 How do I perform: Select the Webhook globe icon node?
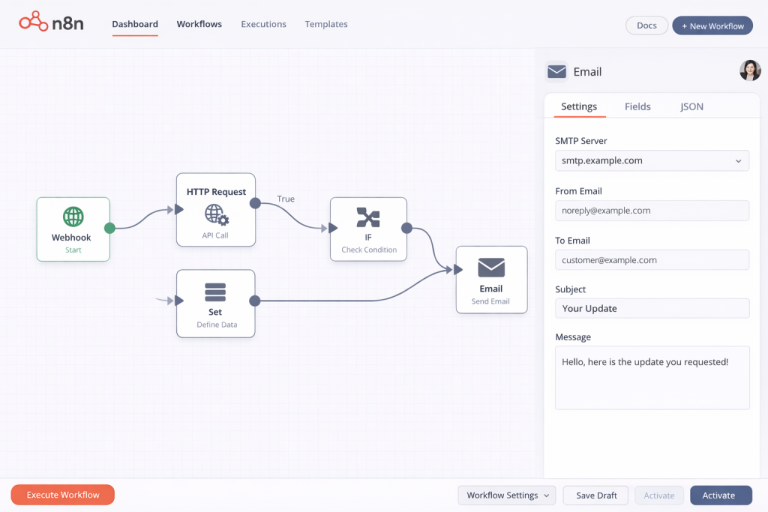click(x=73, y=216)
